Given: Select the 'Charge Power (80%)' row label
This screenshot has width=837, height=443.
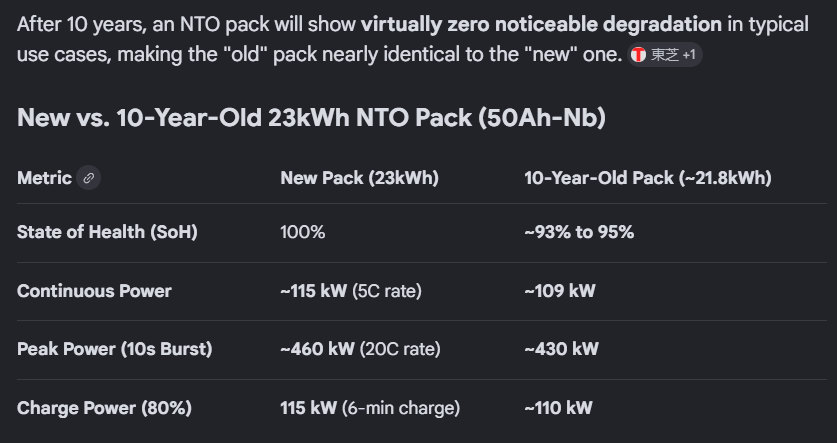Looking at the screenshot, I should [x=104, y=408].
